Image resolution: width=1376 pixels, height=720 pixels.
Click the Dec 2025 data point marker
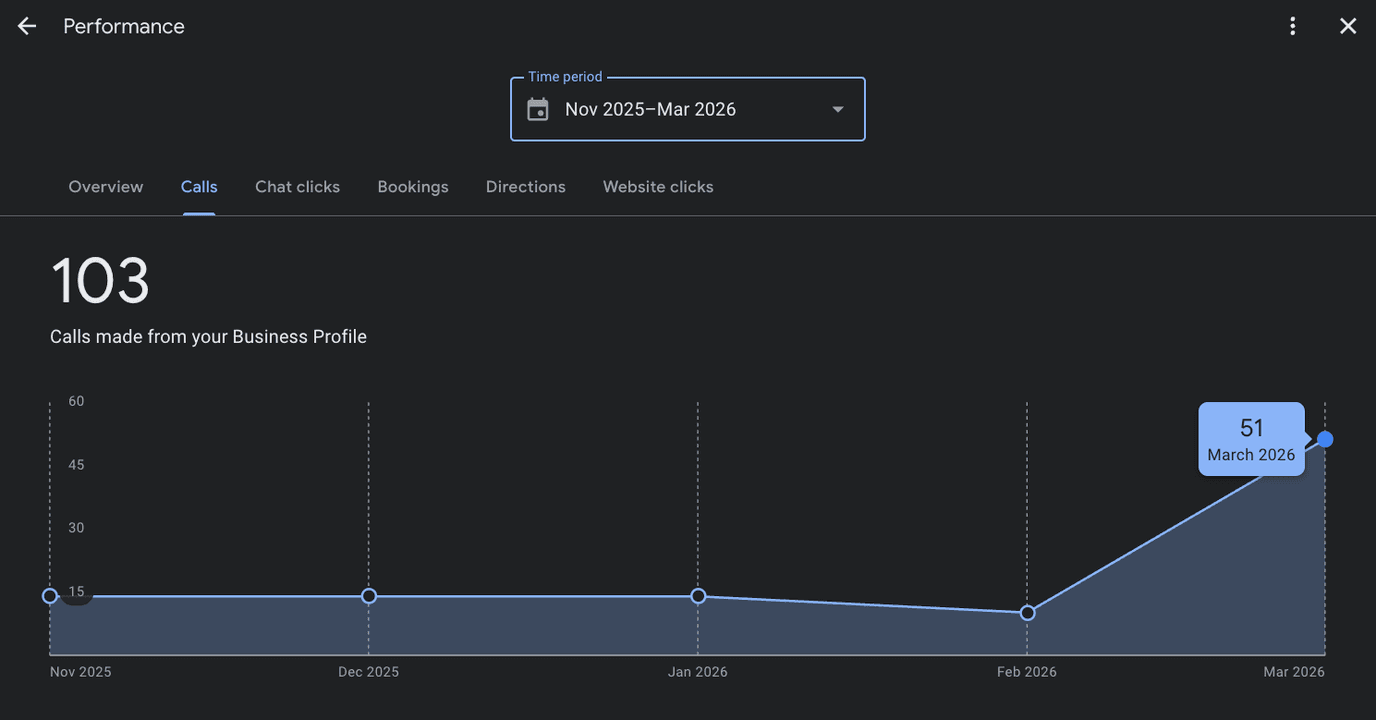(x=369, y=596)
